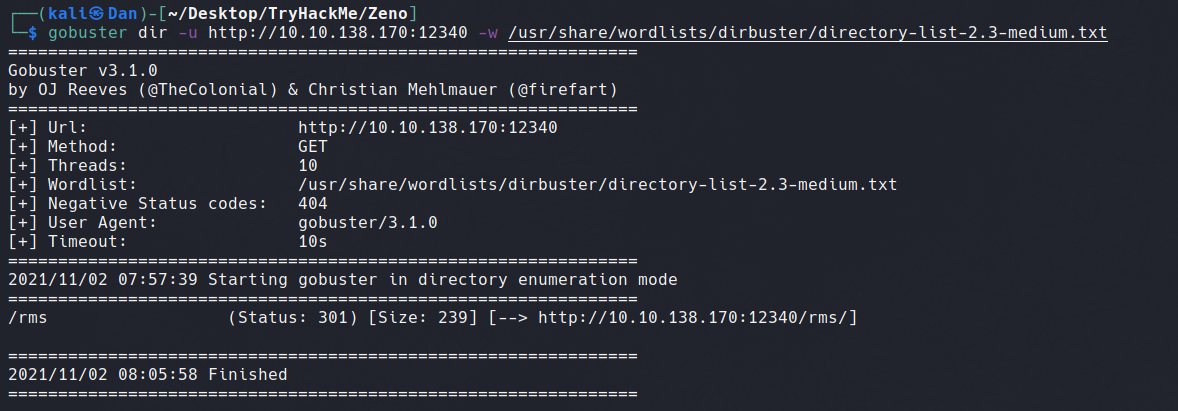Click the Finished timestamp line

[147, 374]
